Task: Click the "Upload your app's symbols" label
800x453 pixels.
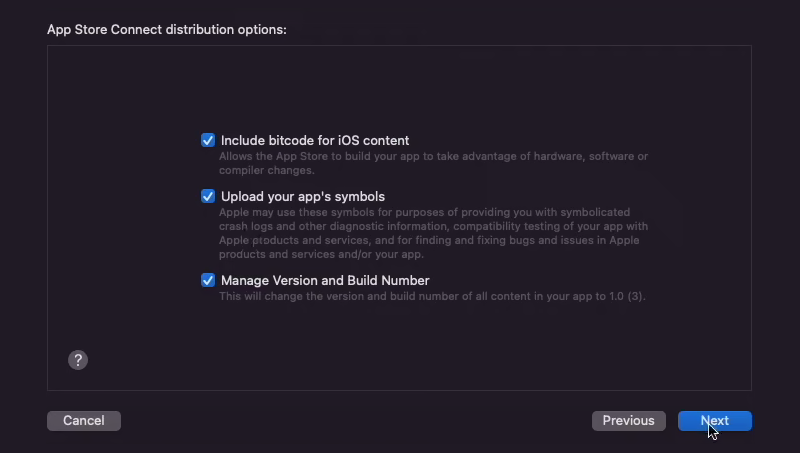Action: [303, 196]
